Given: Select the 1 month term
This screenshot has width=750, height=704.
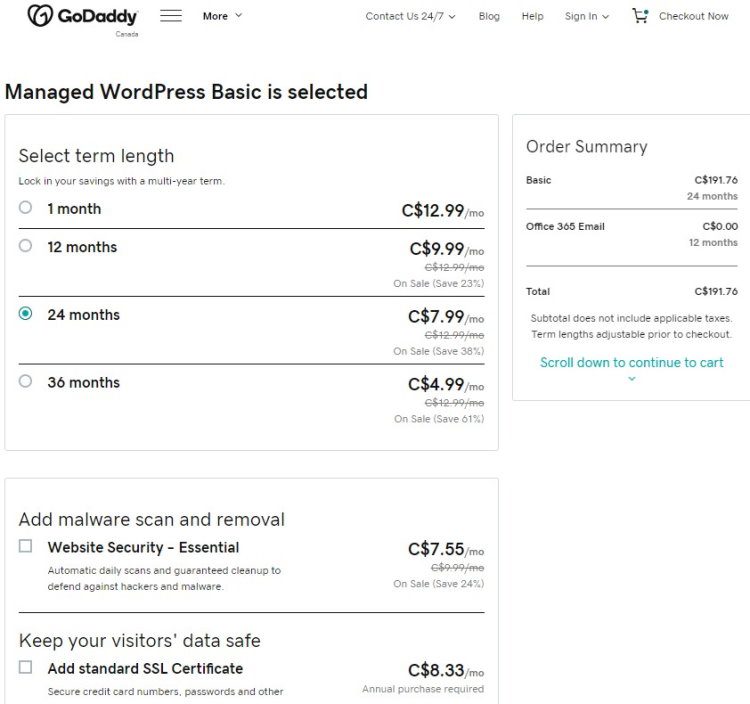Looking at the screenshot, I should tap(25, 207).
